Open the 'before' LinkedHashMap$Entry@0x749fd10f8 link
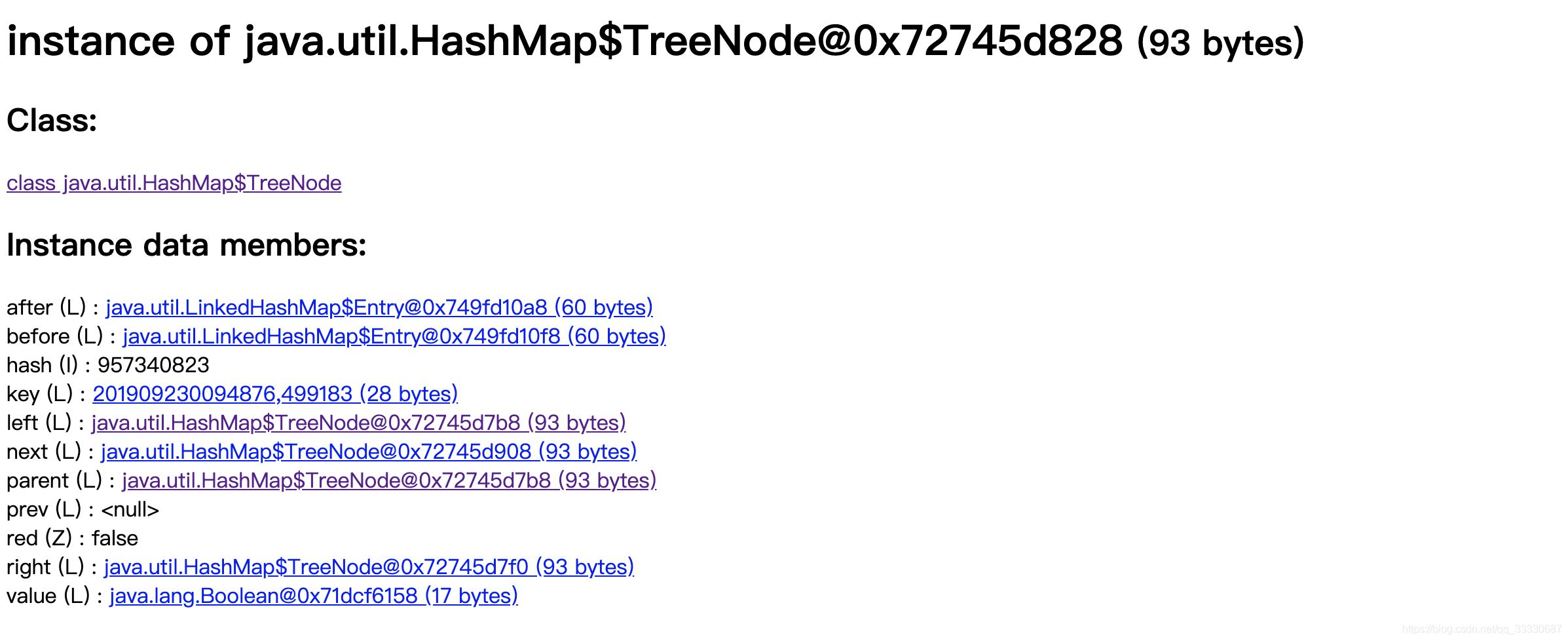The width and height of the screenshot is (1568, 641). pos(394,336)
